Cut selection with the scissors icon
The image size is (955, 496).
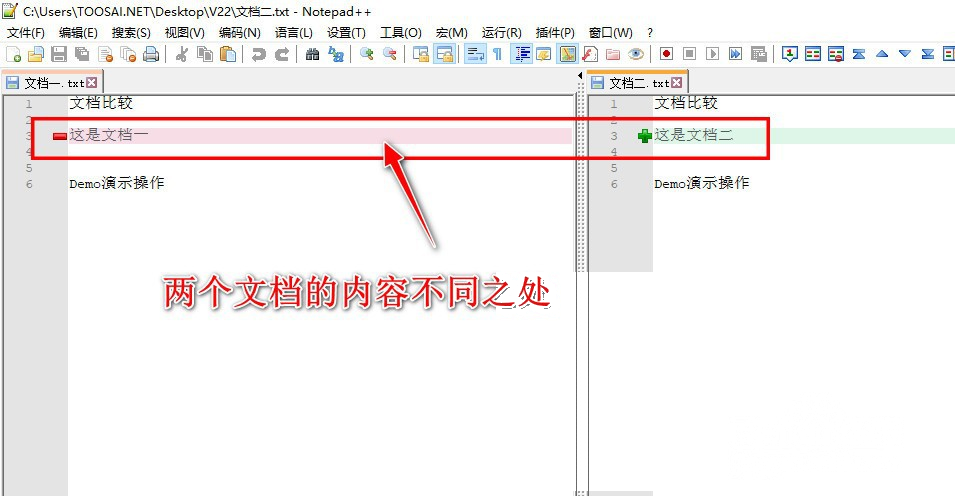181,54
